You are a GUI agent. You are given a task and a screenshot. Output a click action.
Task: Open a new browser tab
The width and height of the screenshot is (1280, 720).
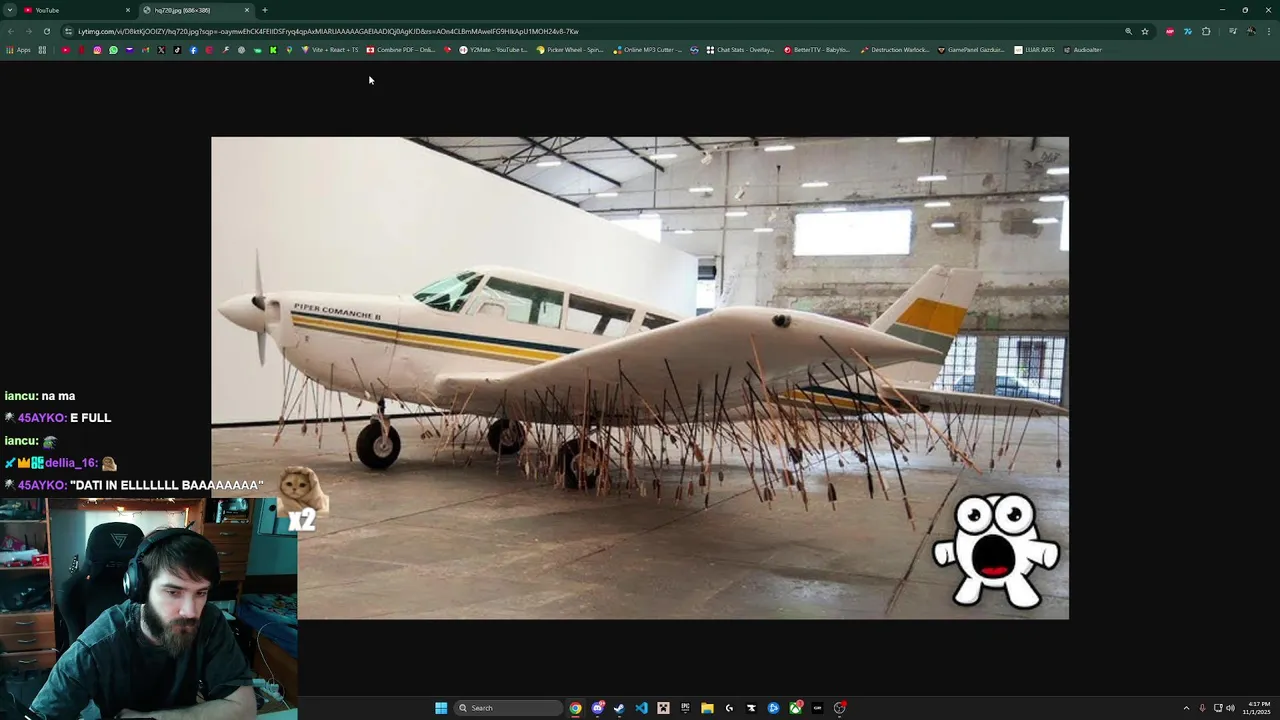(265, 10)
